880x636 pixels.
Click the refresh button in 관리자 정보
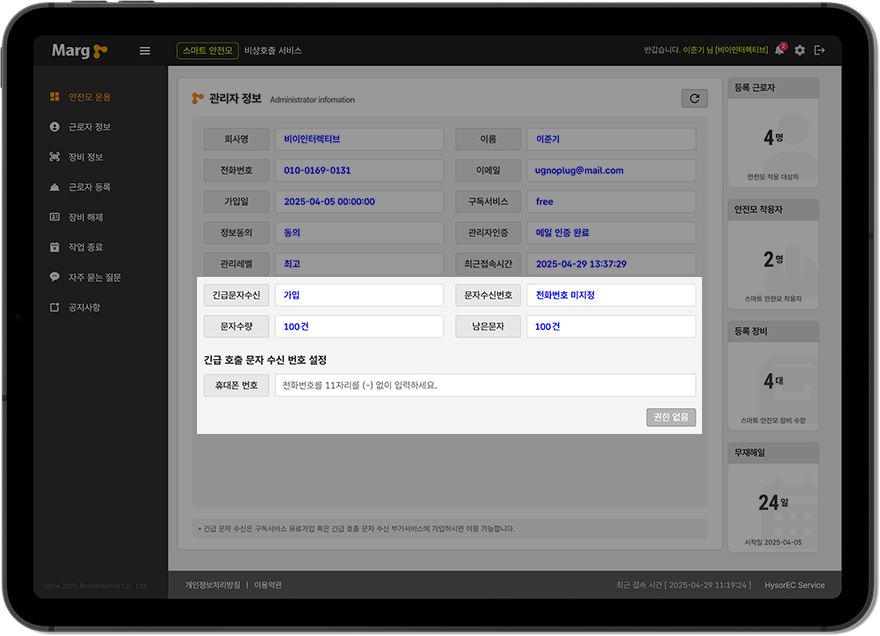click(x=694, y=99)
